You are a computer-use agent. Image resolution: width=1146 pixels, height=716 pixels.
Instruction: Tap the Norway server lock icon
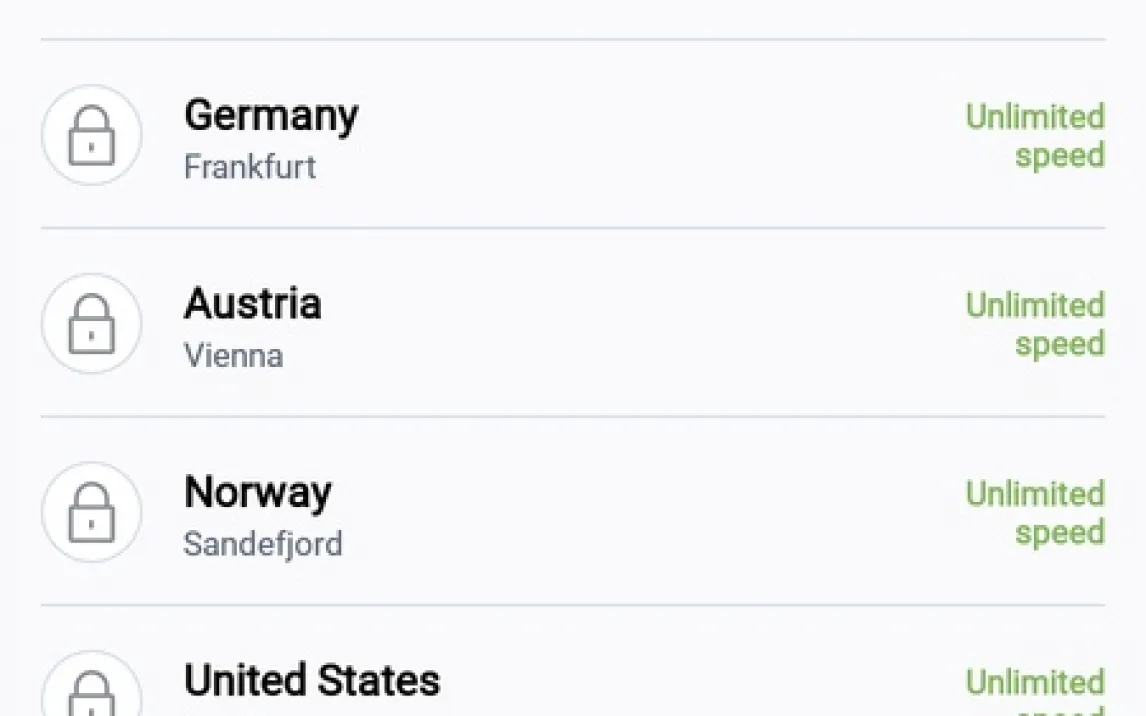click(x=91, y=512)
